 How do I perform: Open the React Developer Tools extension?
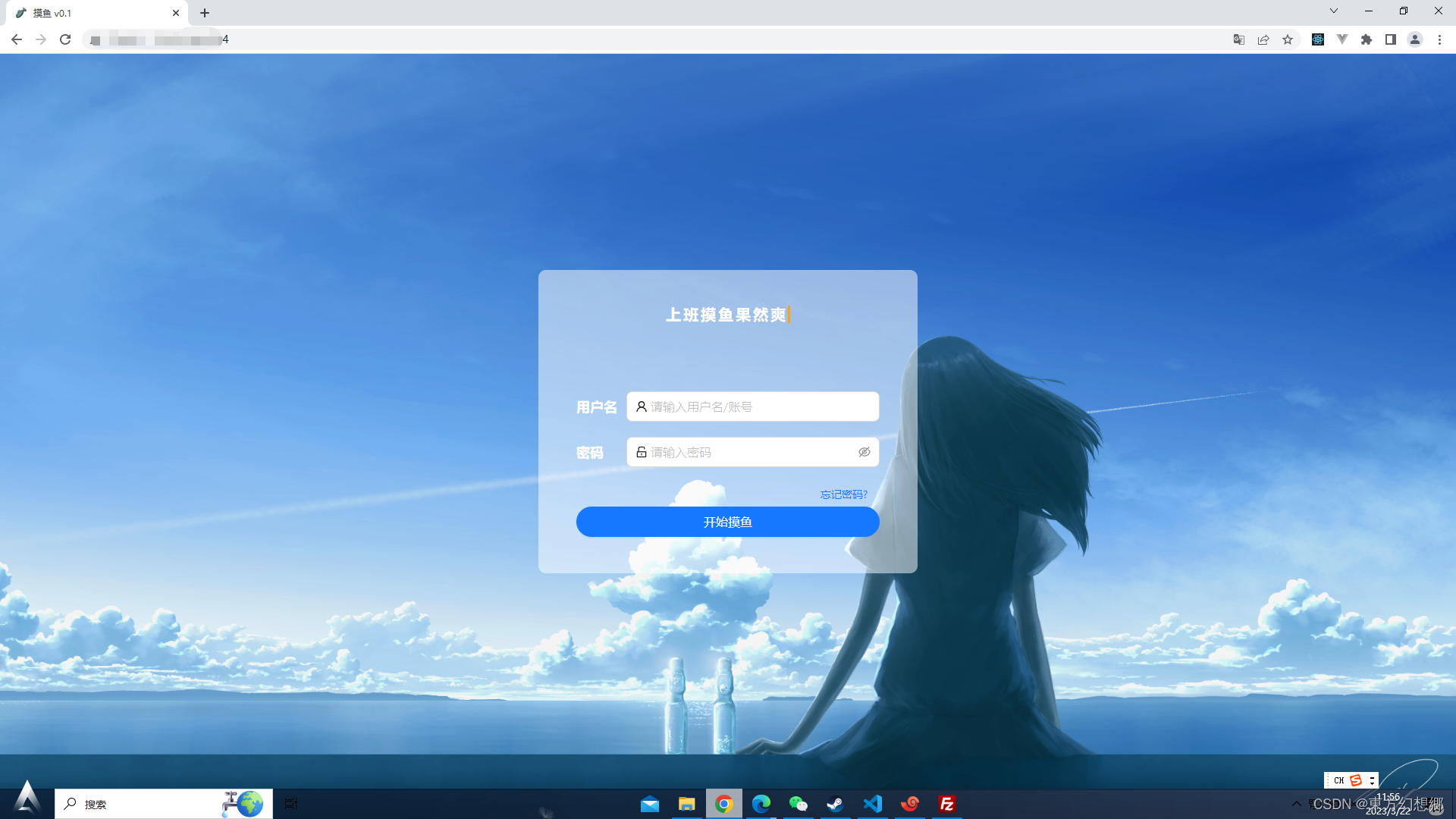pyautogui.click(x=1318, y=39)
